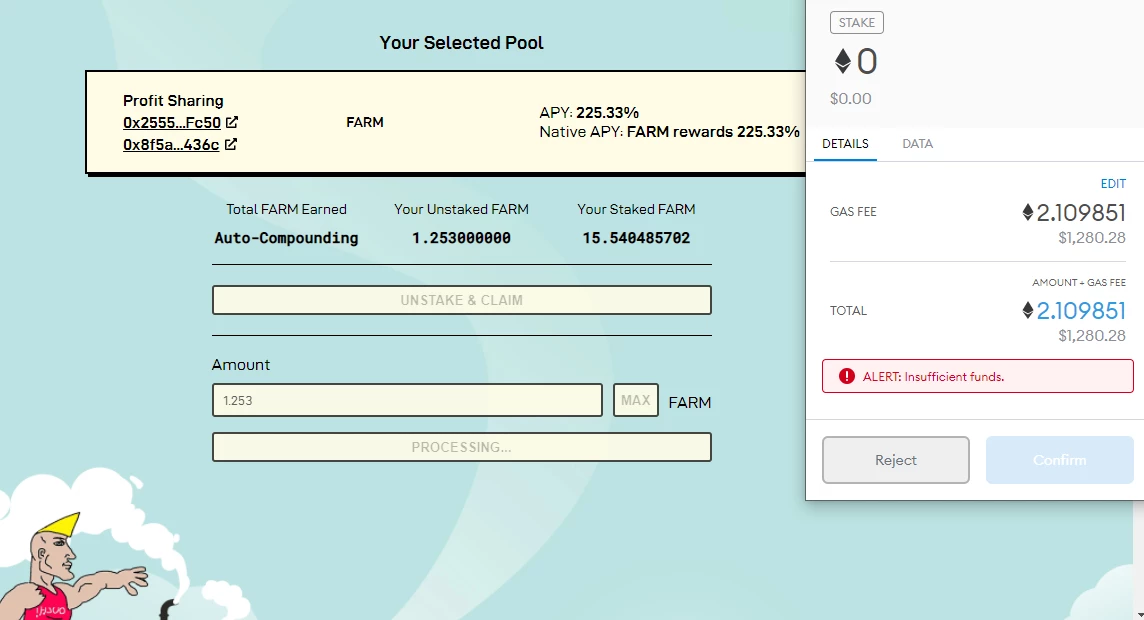Open the 0x2555...Fc50 address link
The image size is (1144, 620).
(x=171, y=123)
